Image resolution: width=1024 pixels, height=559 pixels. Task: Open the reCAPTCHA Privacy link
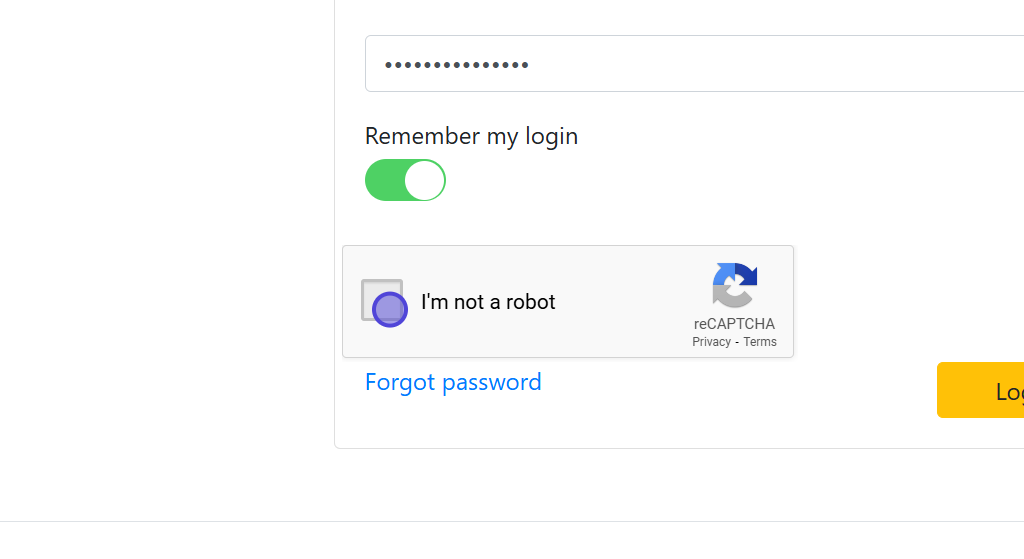pos(711,342)
